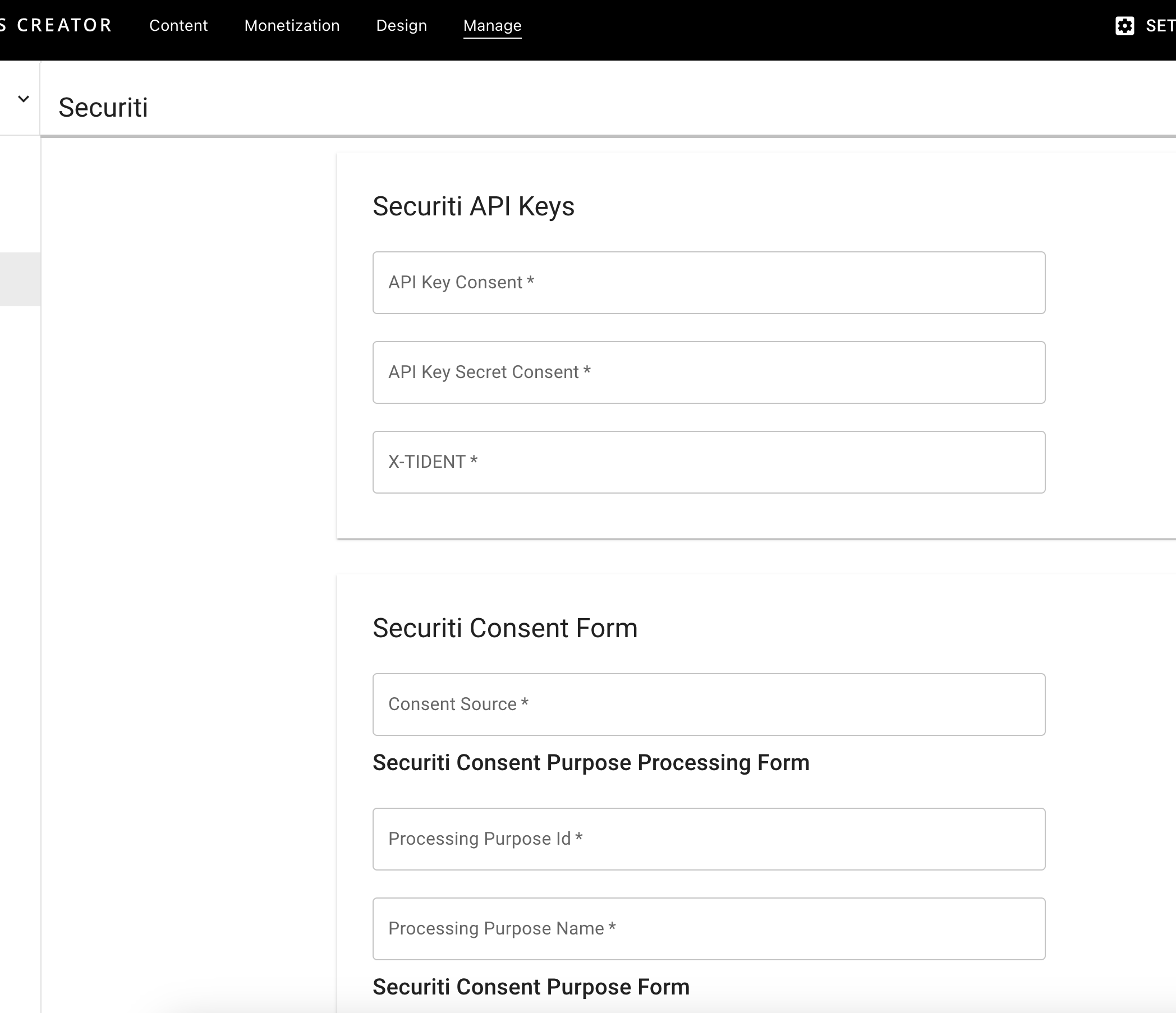This screenshot has height=1013, width=1176.
Task: Open the Monetization menu
Action: pyautogui.click(x=292, y=26)
